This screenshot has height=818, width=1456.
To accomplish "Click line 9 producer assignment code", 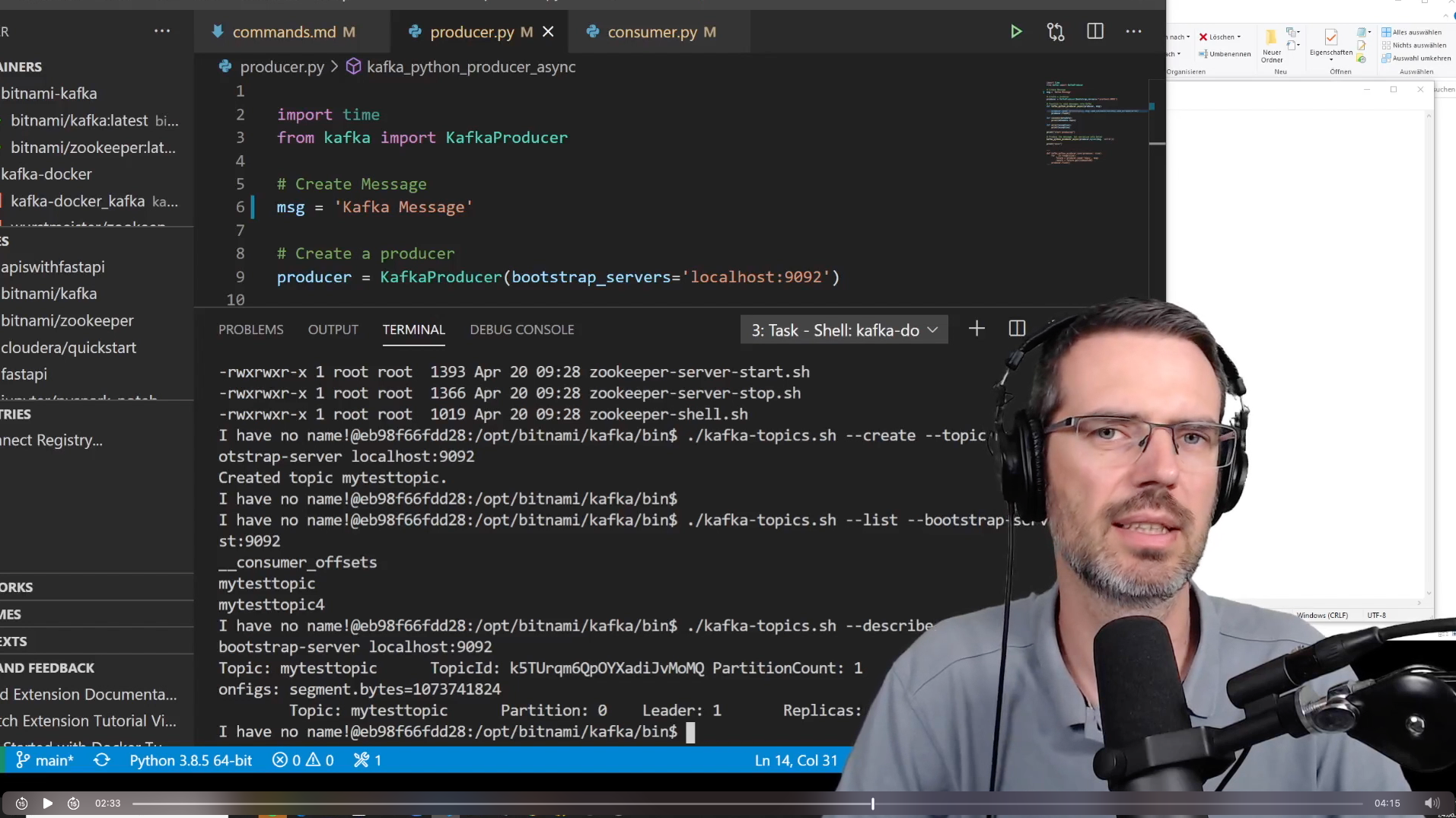I will [x=558, y=277].
